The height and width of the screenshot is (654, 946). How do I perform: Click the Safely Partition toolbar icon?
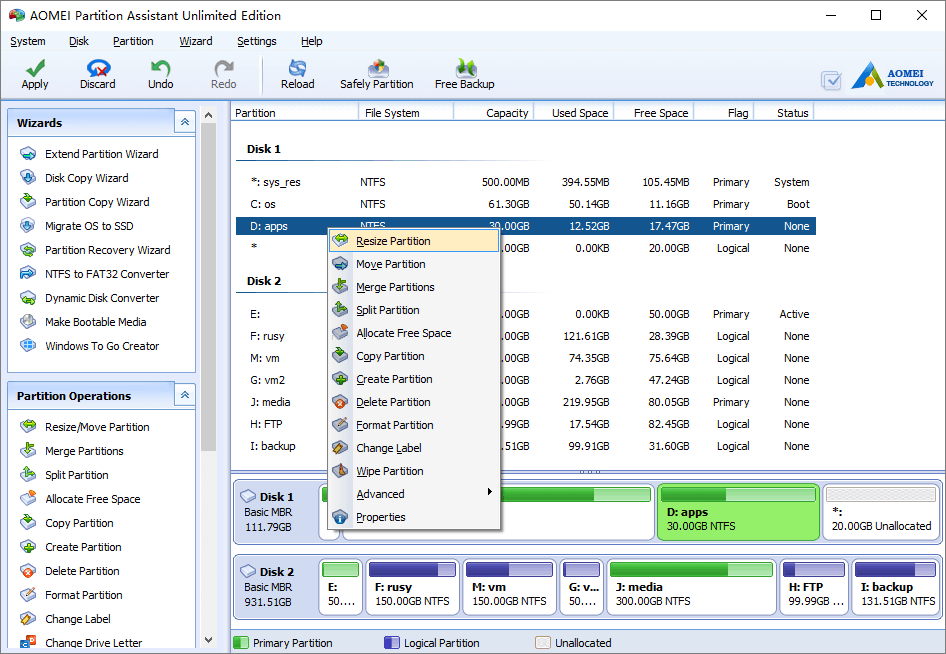click(377, 68)
